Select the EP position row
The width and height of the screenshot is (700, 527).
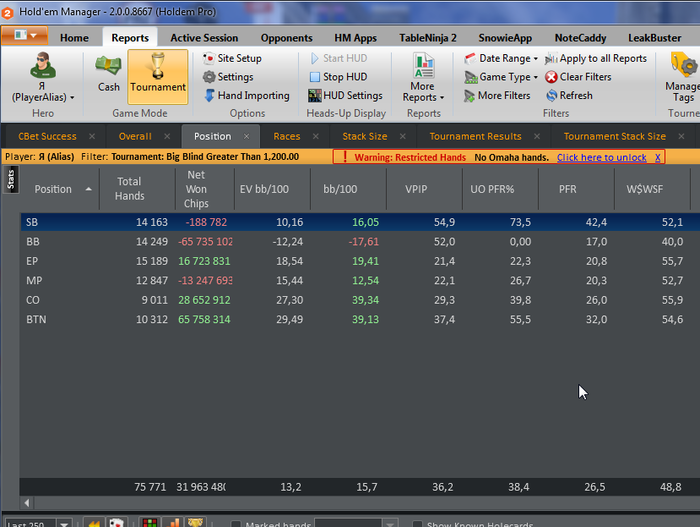tap(360, 261)
